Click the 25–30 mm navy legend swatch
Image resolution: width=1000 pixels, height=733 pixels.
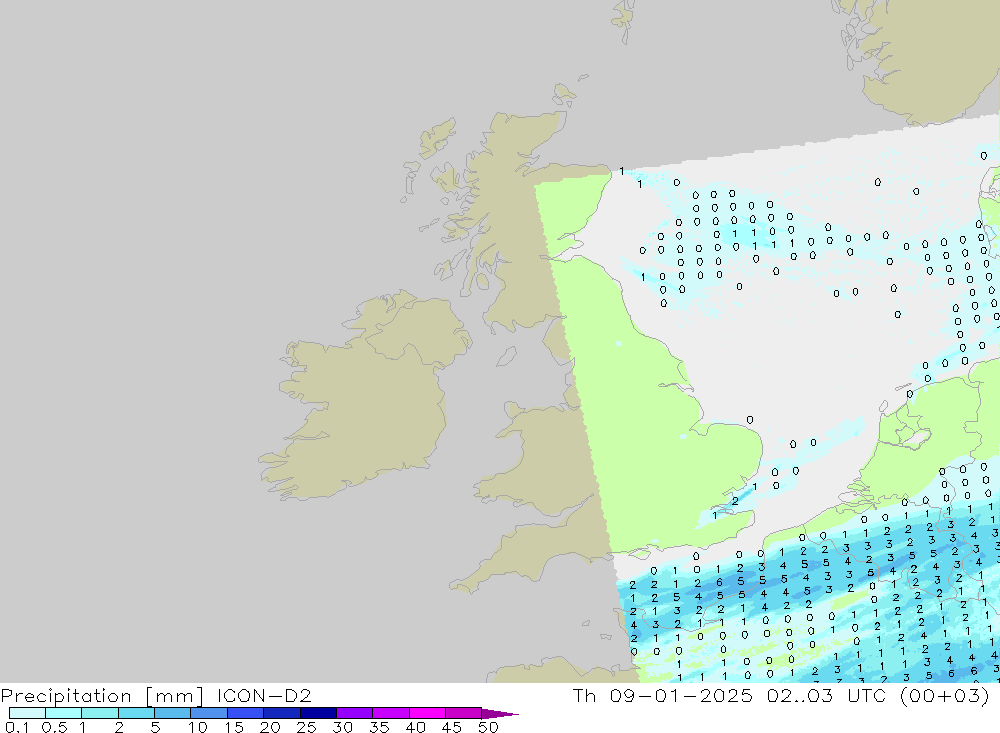coord(318,713)
